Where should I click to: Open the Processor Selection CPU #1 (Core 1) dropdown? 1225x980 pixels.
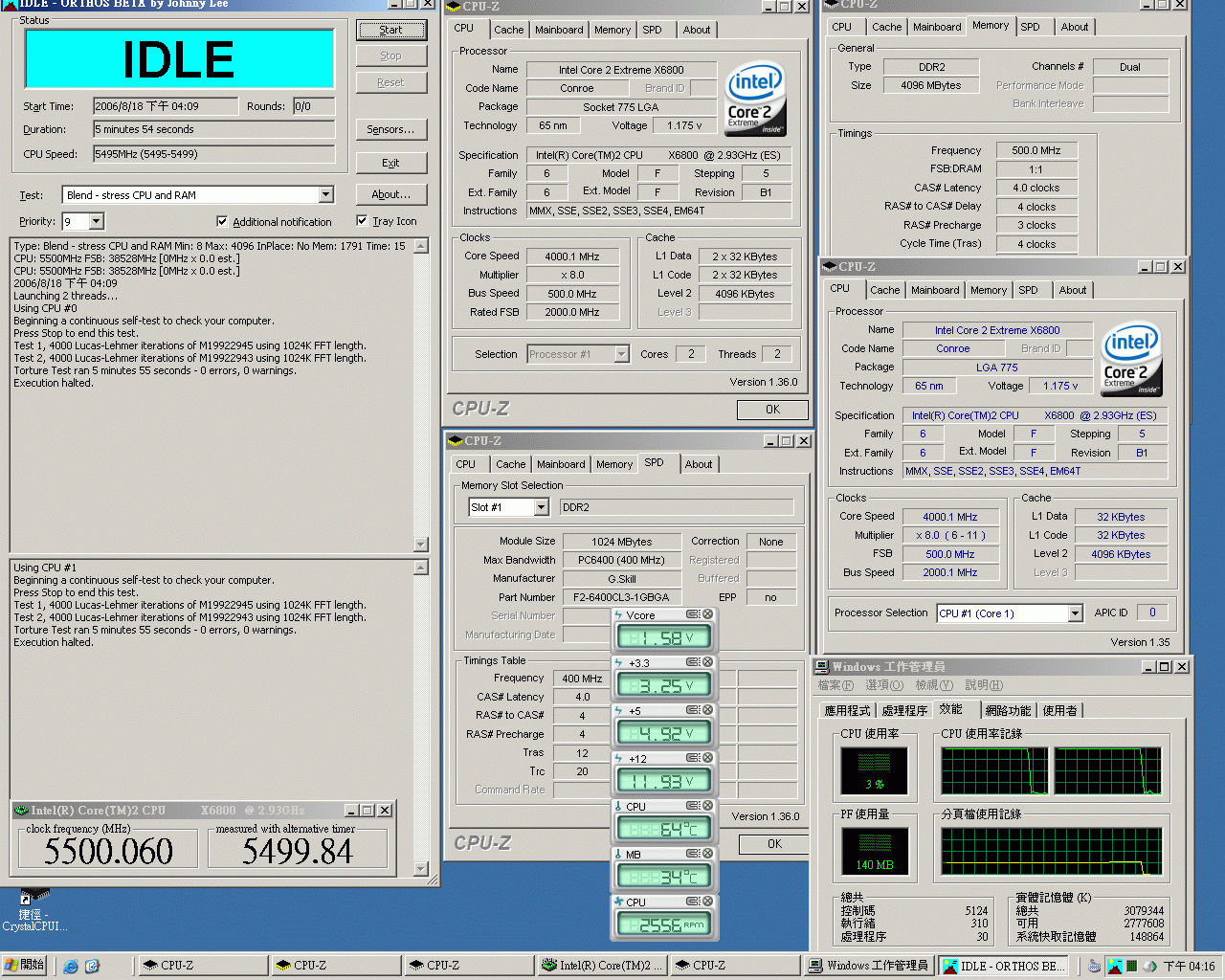(x=1076, y=613)
